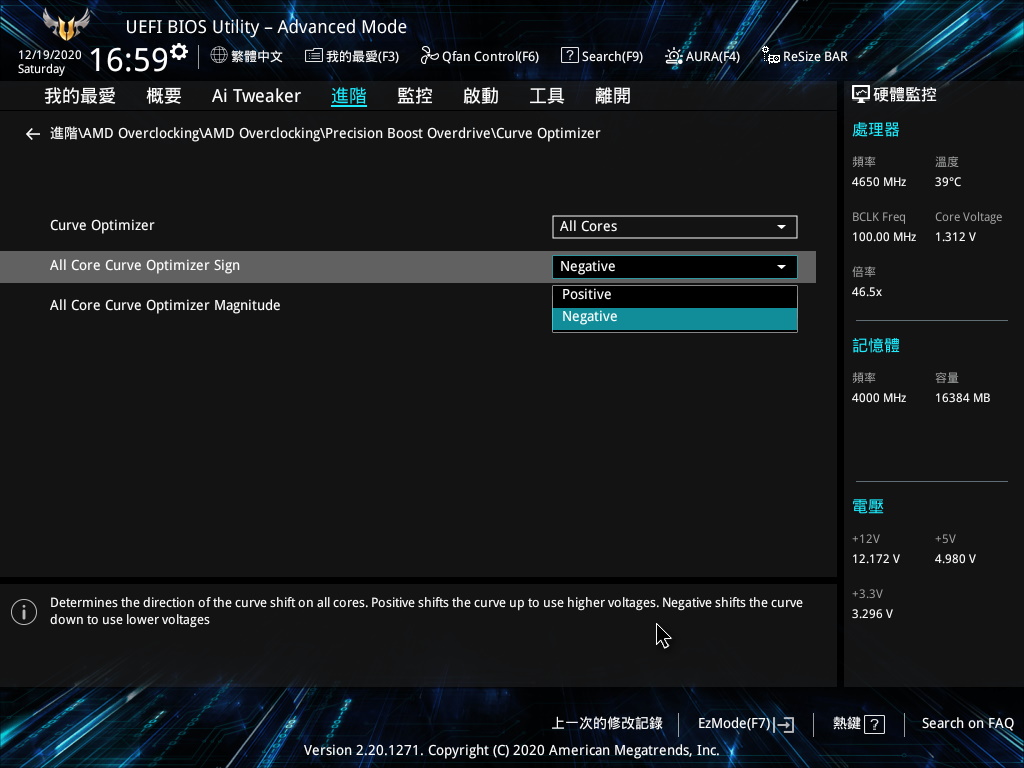
Task: Click the 39°C temperature value
Action: tap(948, 182)
